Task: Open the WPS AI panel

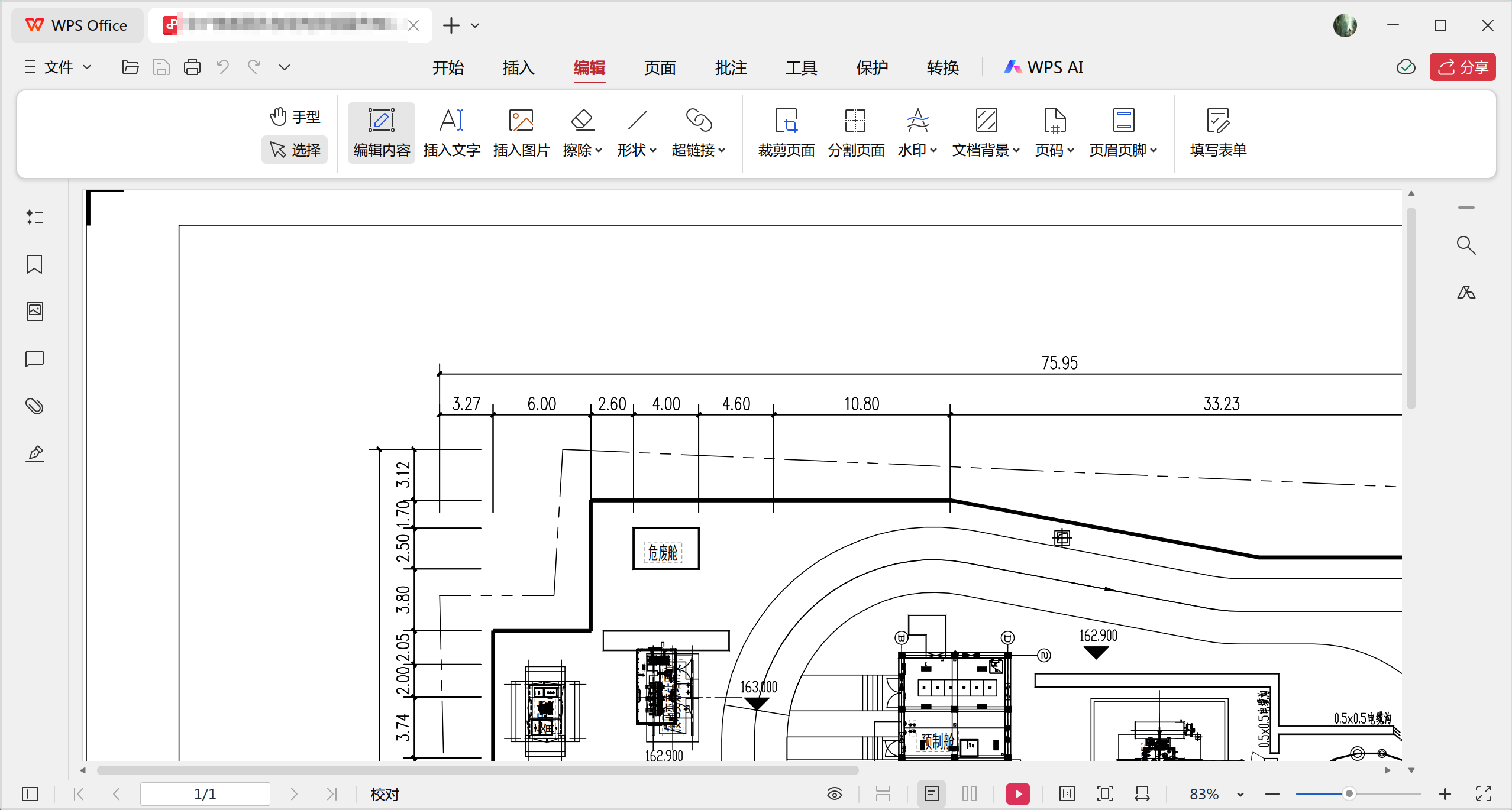Action: (1044, 67)
